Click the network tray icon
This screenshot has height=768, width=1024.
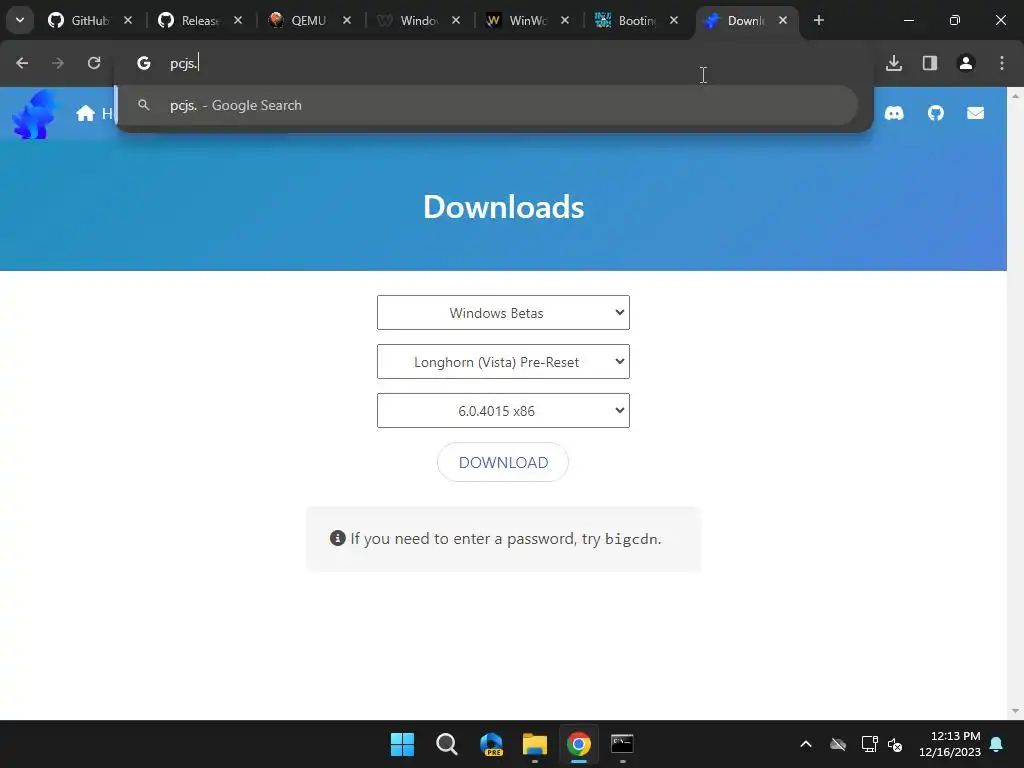click(x=869, y=744)
